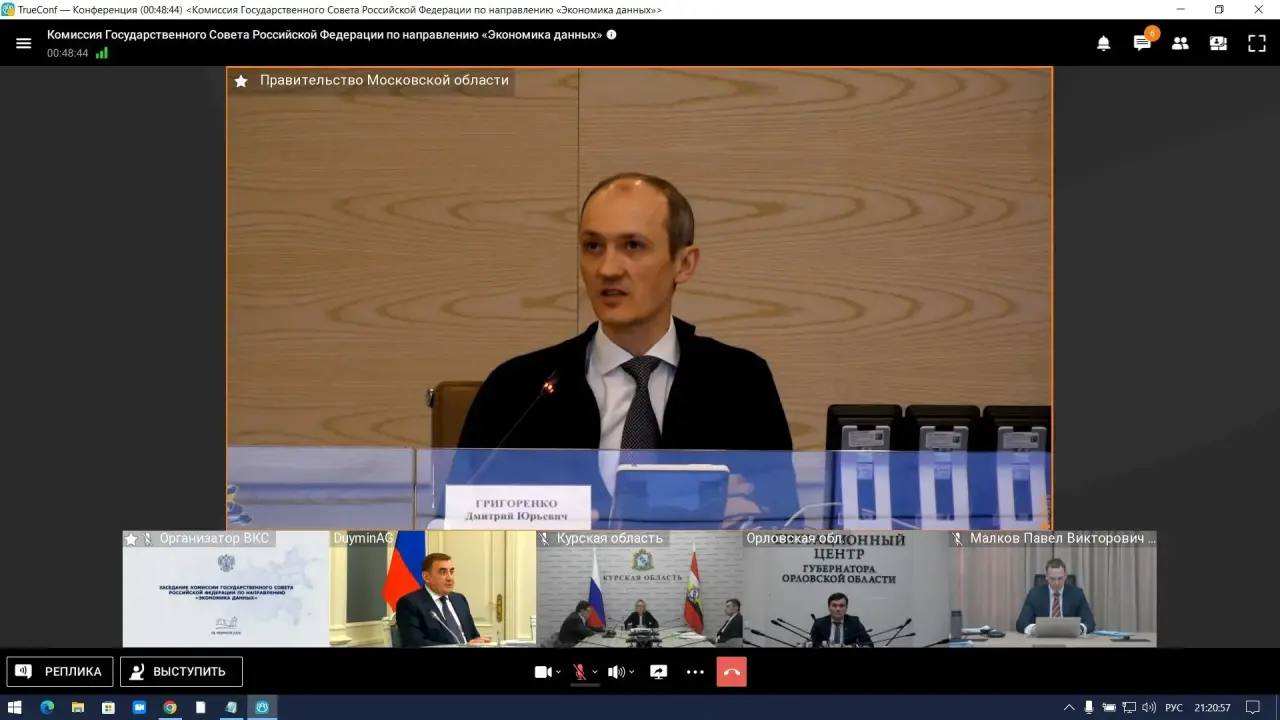This screenshot has width=1280, height=720.
Task: Click the ВЫСТУПИТЬ button
Action: [x=181, y=672]
